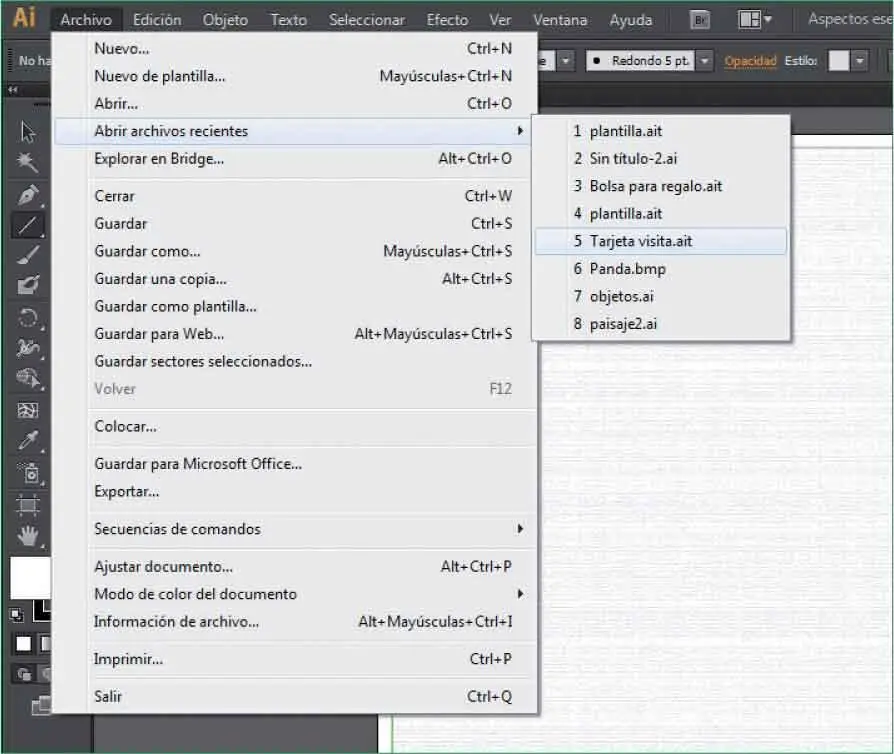Open the Archivo menu
The image size is (894, 754).
point(86,20)
